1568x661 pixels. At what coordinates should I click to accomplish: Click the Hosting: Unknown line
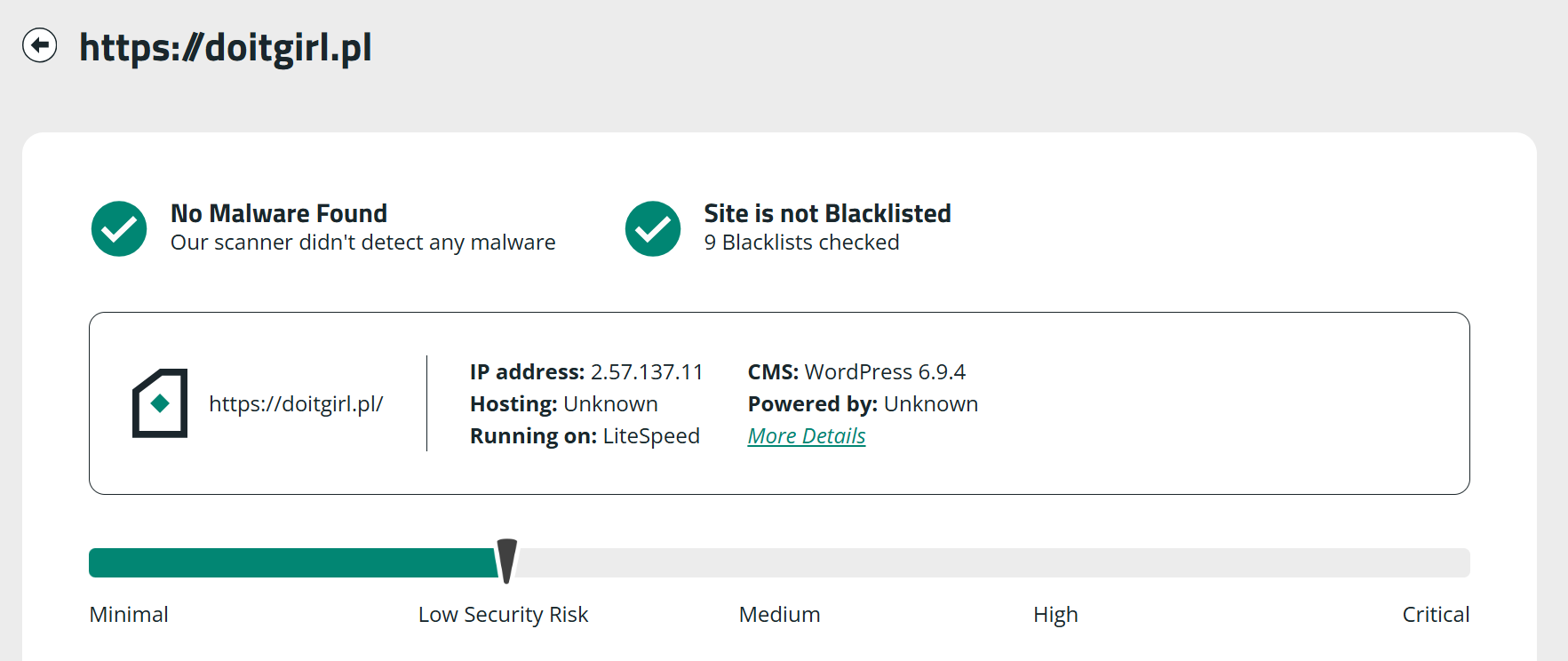point(564,404)
